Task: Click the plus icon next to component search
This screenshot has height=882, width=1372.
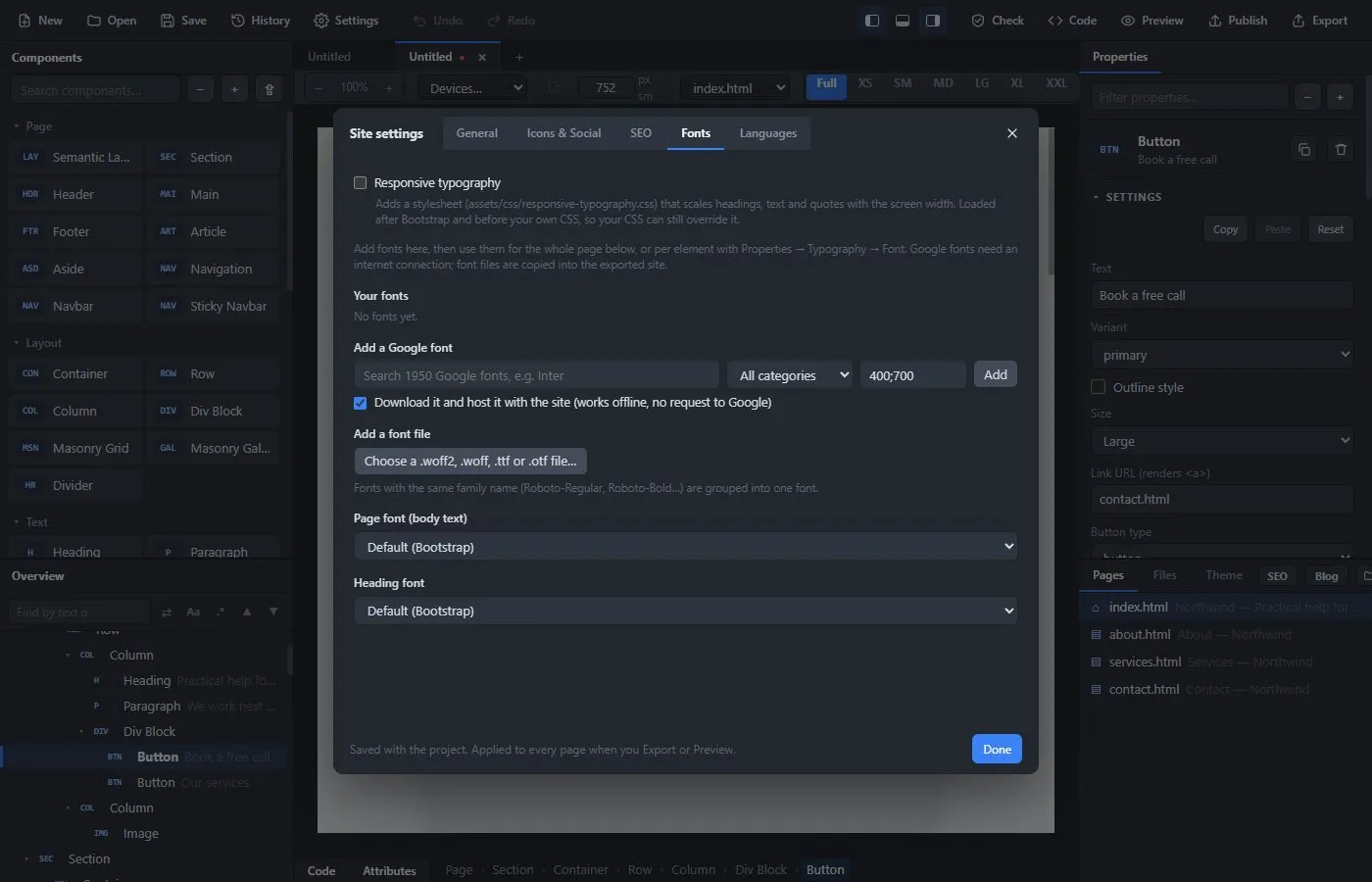Action: pyautogui.click(x=234, y=90)
